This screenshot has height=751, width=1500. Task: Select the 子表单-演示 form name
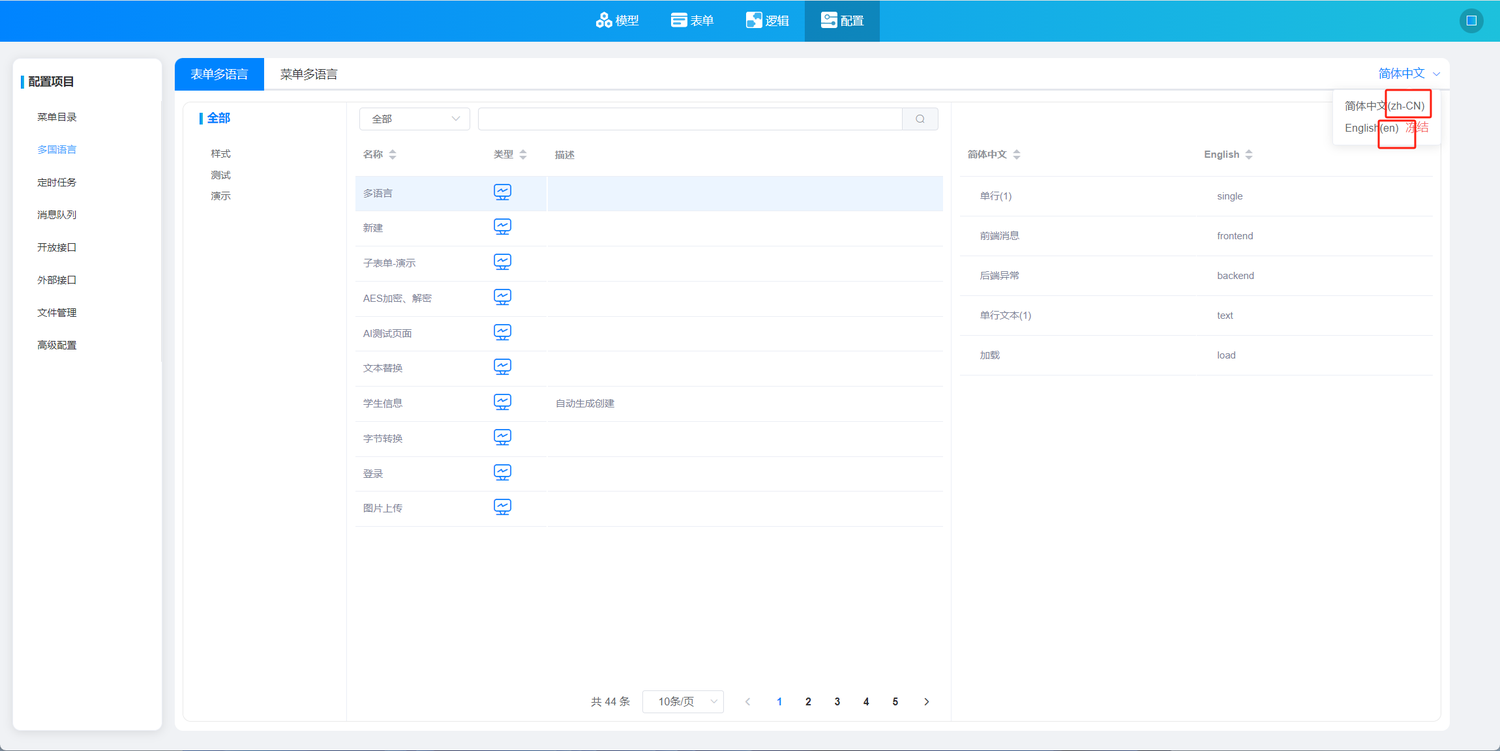(389, 263)
